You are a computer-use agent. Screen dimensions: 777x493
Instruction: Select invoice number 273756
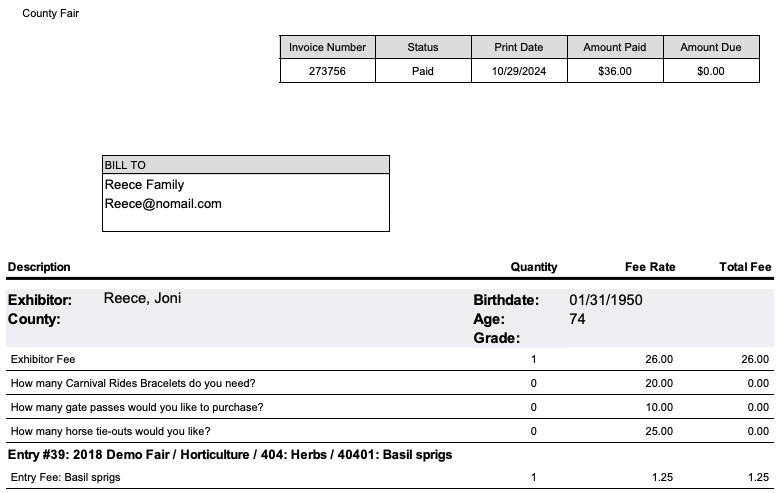(x=327, y=72)
